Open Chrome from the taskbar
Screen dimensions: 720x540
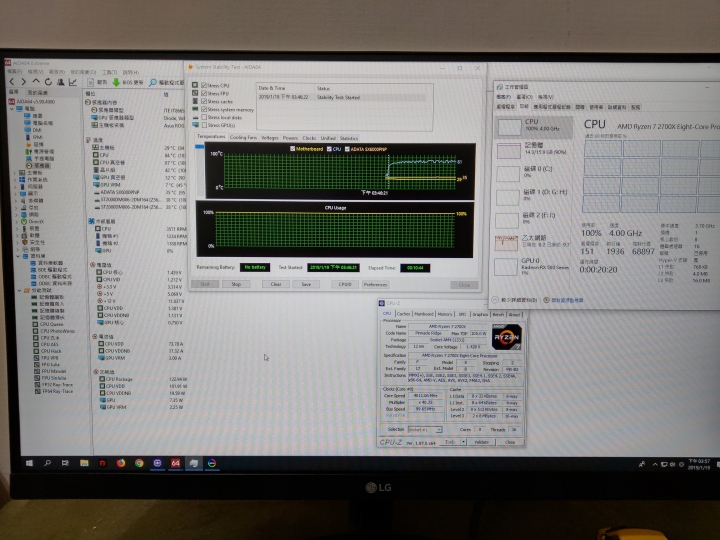tap(139, 463)
